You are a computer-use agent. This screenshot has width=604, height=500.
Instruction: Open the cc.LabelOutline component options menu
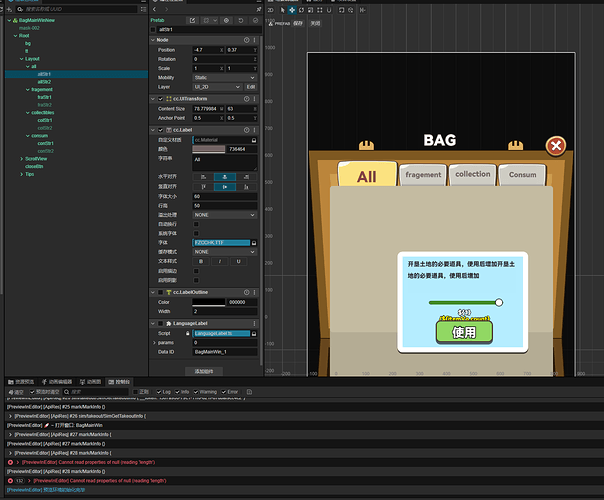(x=254, y=292)
